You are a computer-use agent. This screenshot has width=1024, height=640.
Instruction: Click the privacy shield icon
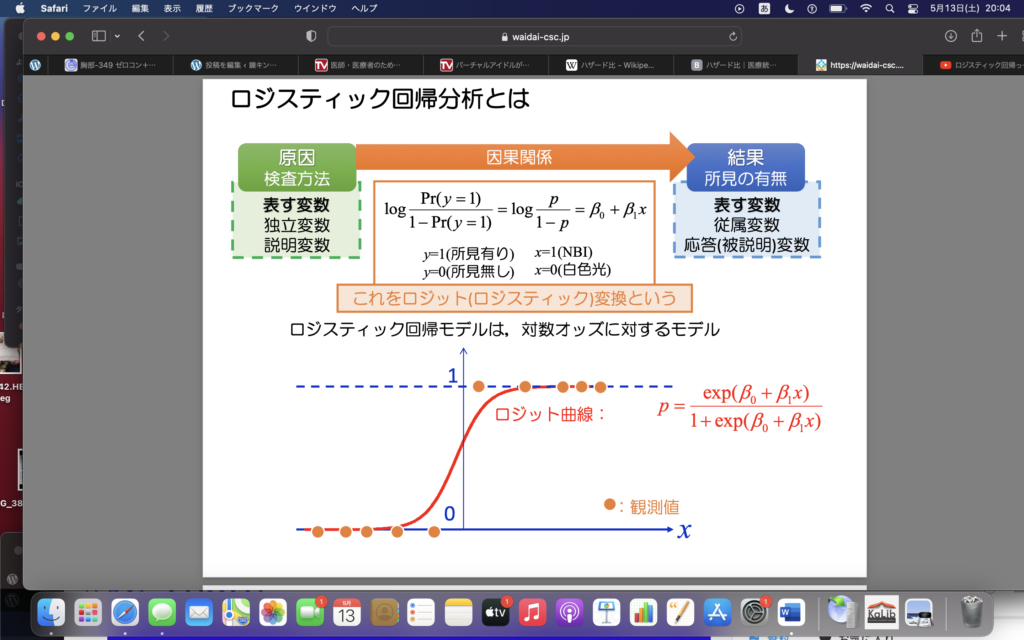(x=311, y=36)
